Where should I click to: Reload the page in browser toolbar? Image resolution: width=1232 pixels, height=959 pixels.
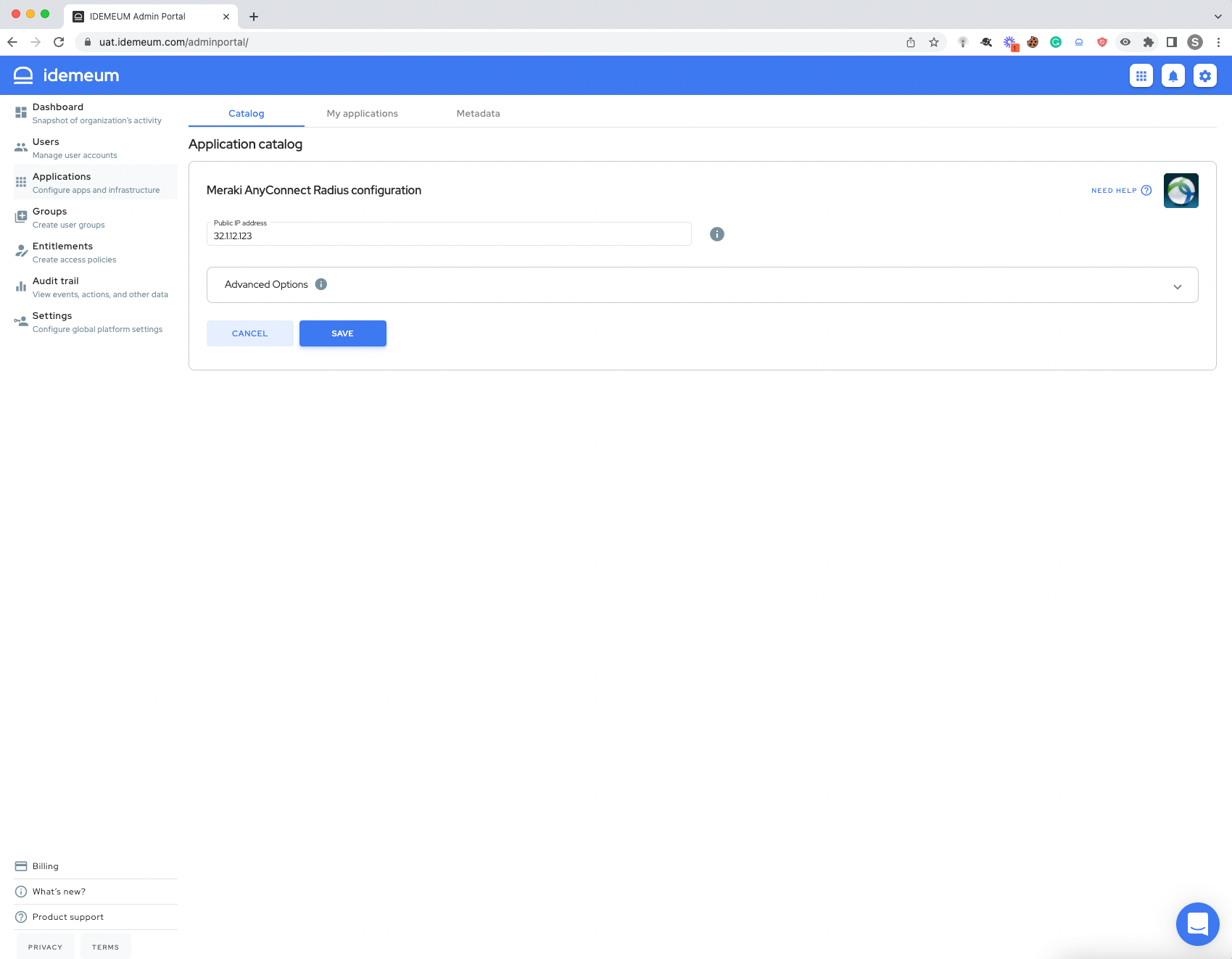click(x=59, y=42)
